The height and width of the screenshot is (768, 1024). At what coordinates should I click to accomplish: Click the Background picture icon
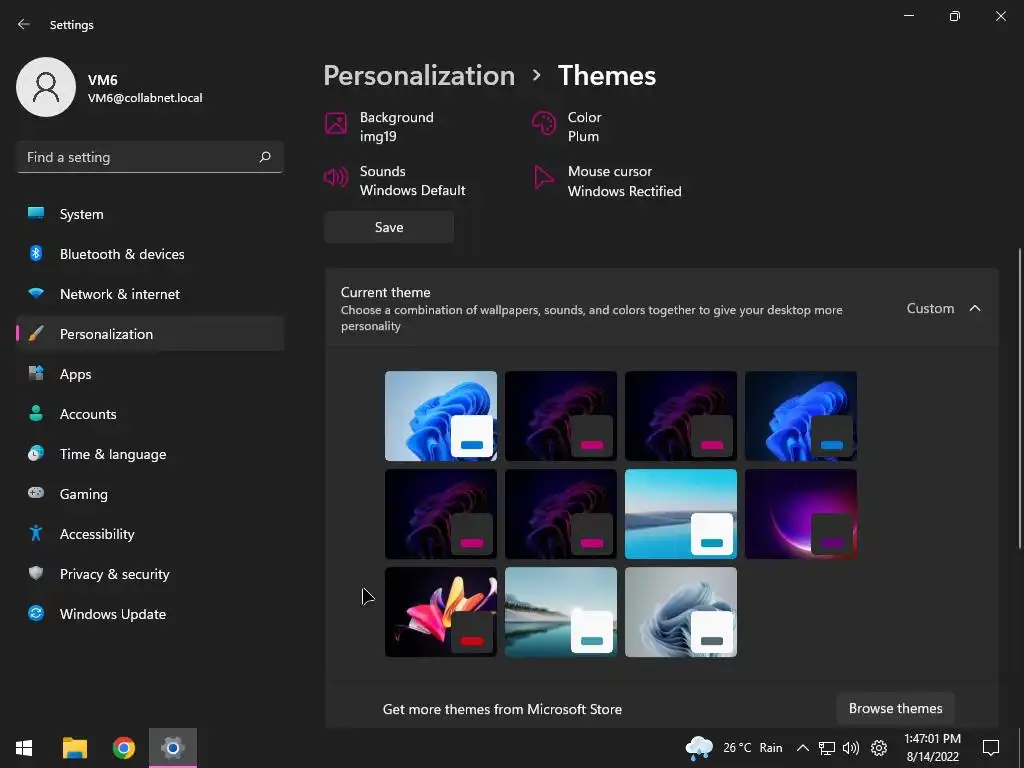click(336, 123)
